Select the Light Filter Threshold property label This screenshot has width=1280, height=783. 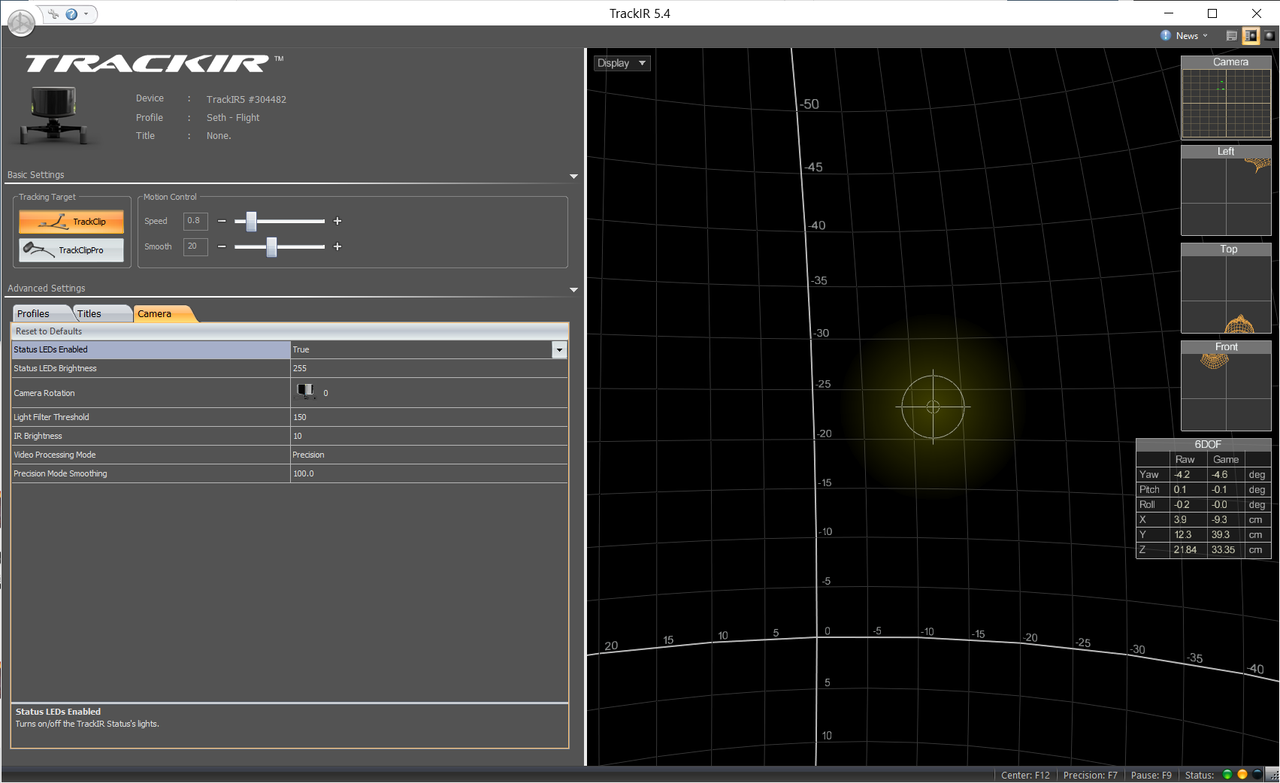pos(150,417)
